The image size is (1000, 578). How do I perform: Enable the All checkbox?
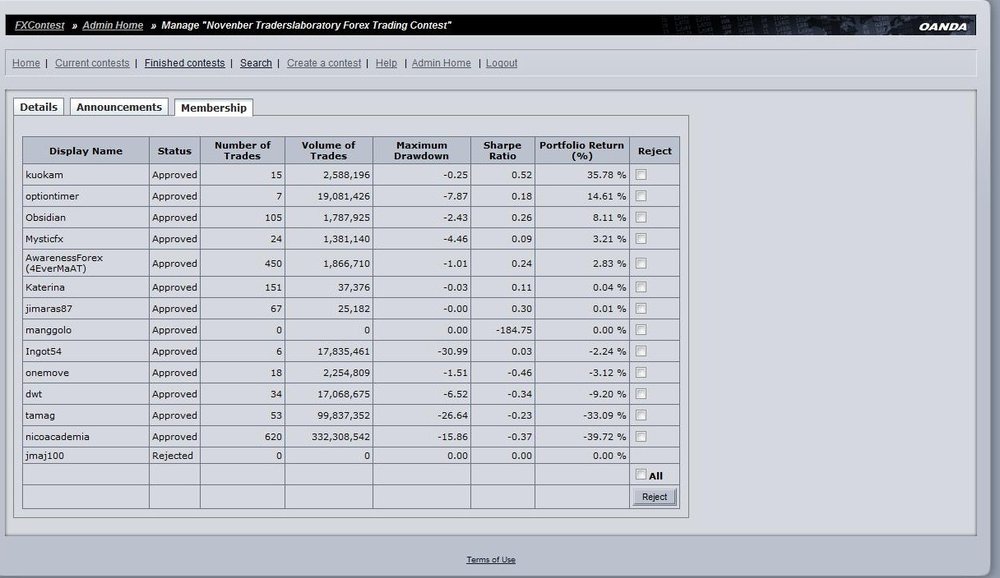[641, 475]
